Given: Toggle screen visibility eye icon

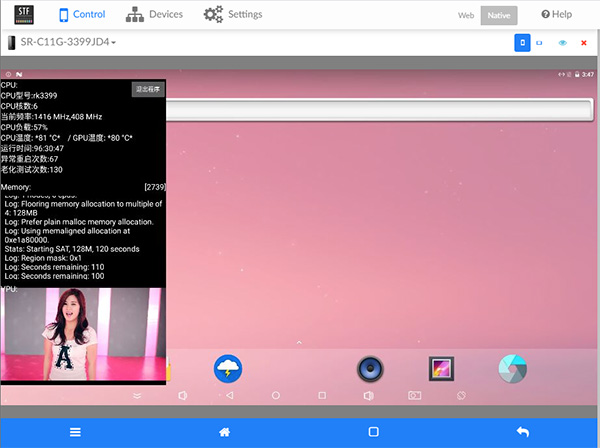Looking at the screenshot, I should [562, 43].
